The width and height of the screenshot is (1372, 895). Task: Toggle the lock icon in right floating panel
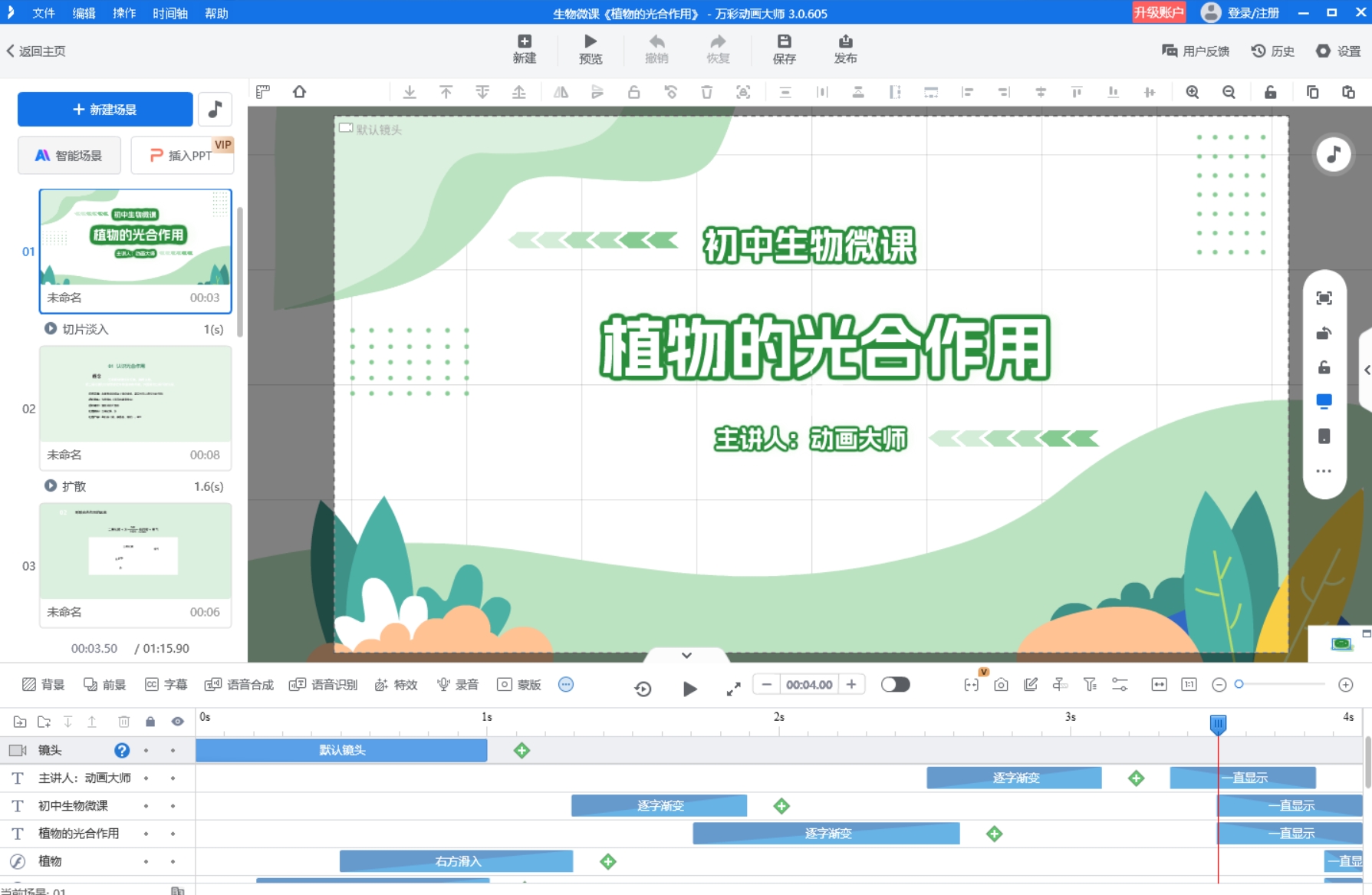click(x=1324, y=367)
